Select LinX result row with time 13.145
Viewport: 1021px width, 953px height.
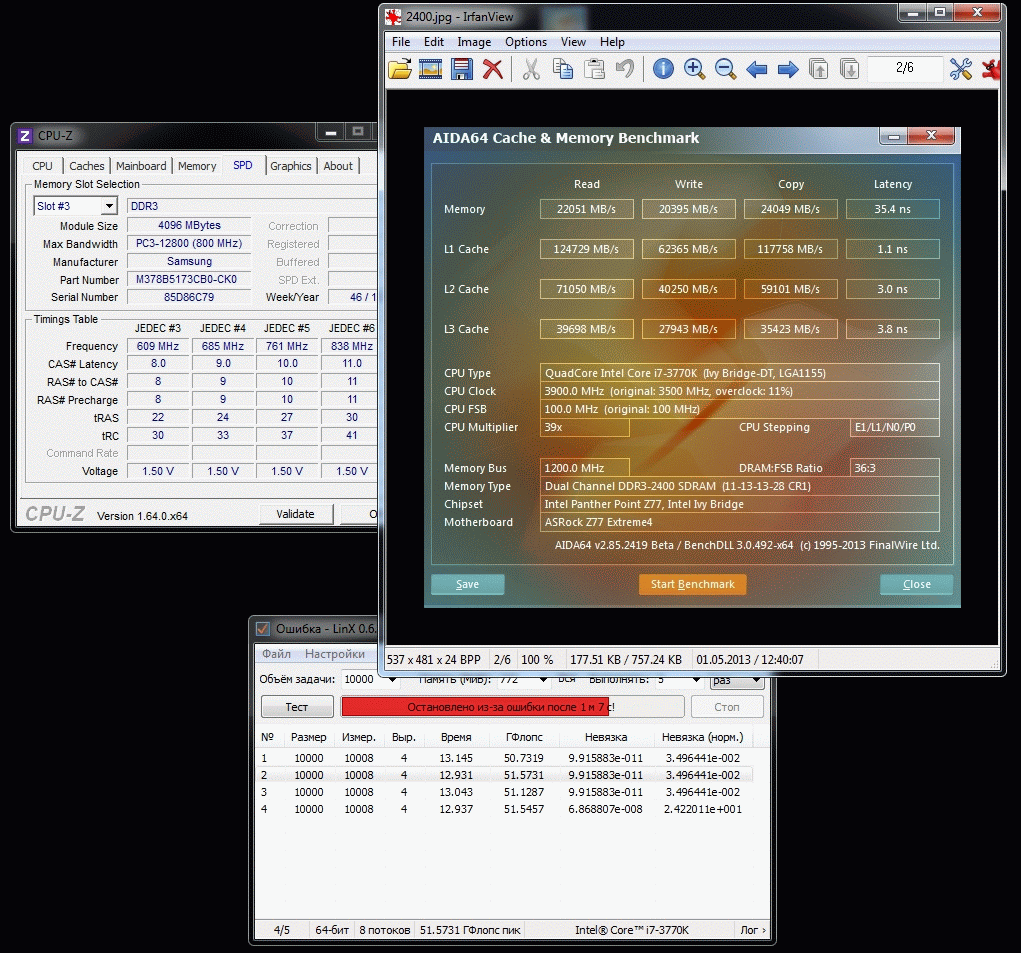point(504,758)
